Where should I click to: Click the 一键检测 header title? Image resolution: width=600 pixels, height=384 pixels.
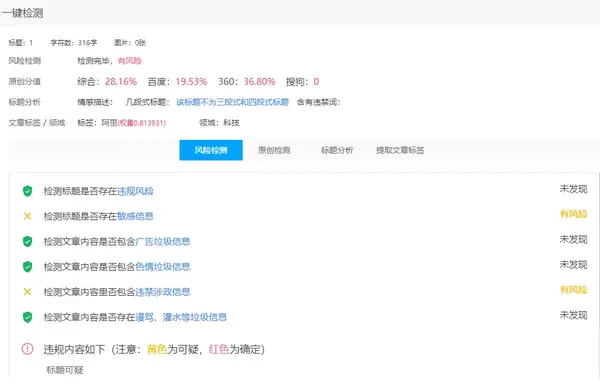tap(22, 13)
